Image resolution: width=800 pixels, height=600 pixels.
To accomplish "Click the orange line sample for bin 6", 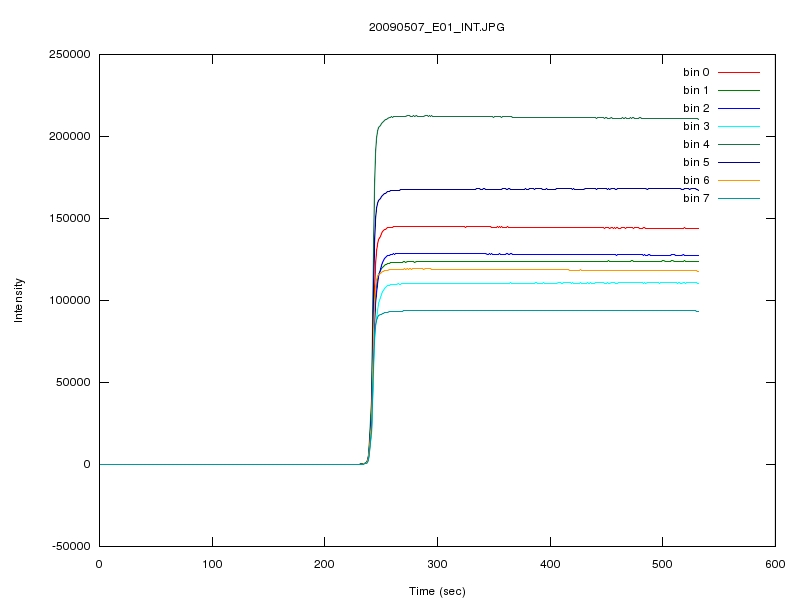I will point(739,180).
